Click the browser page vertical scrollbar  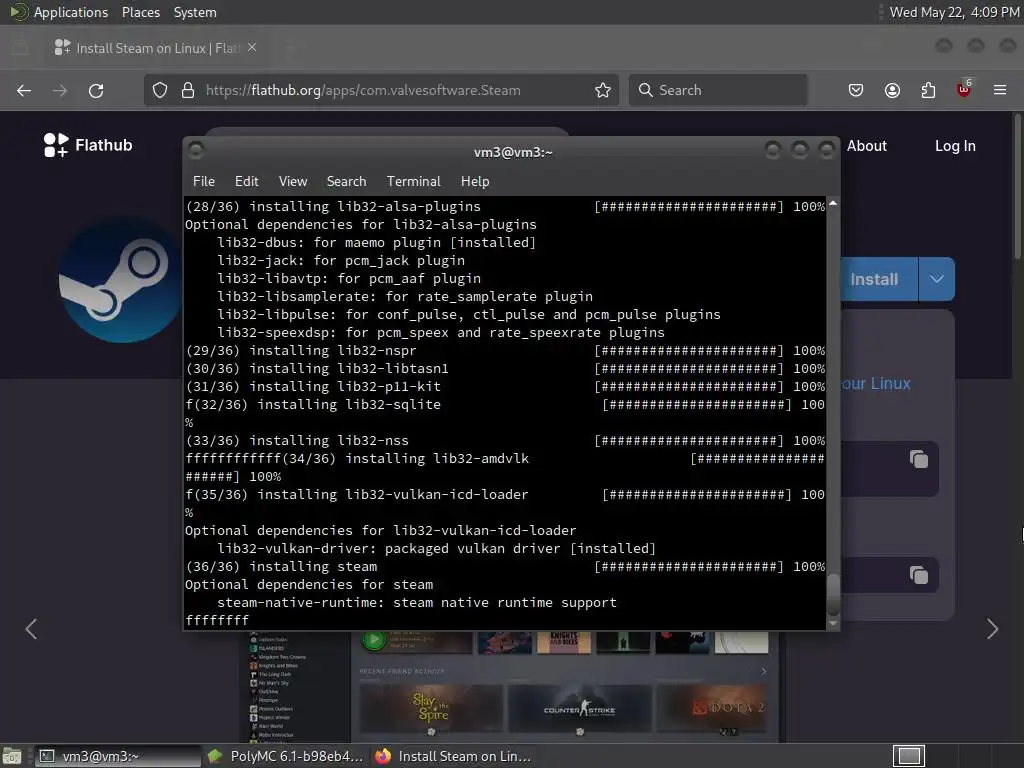pos(1017,186)
